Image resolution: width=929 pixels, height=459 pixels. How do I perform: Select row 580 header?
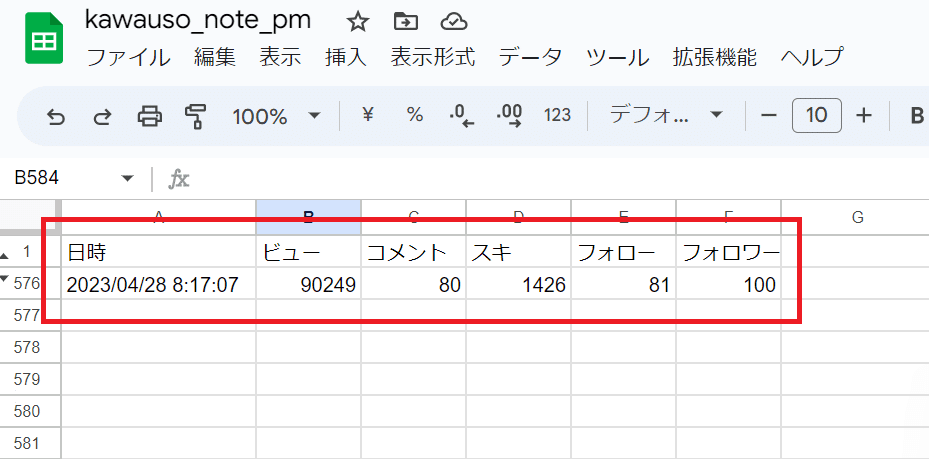[27, 411]
